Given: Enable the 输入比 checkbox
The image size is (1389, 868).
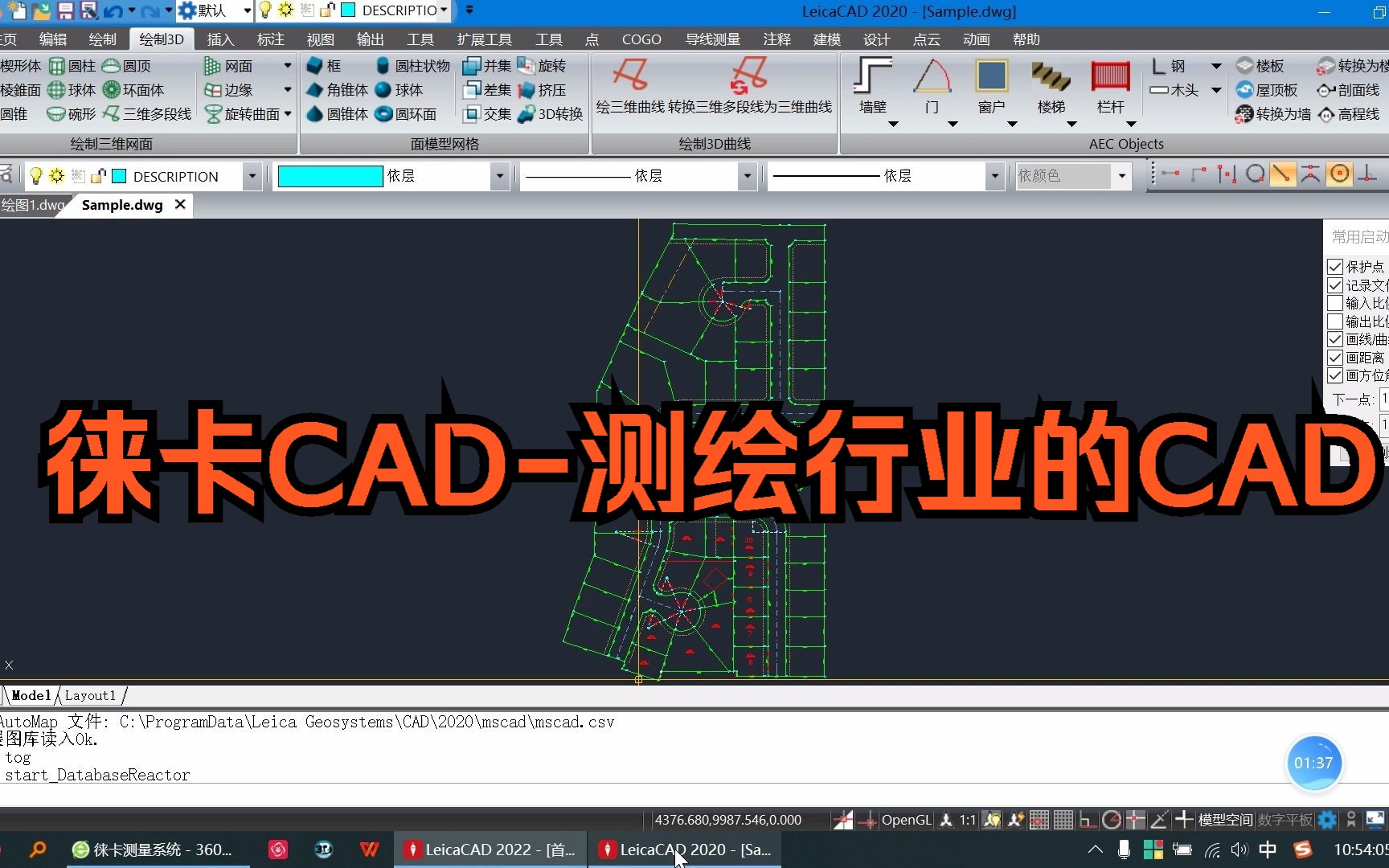Looking at the screenshot, I should (x=1335, y=303).
